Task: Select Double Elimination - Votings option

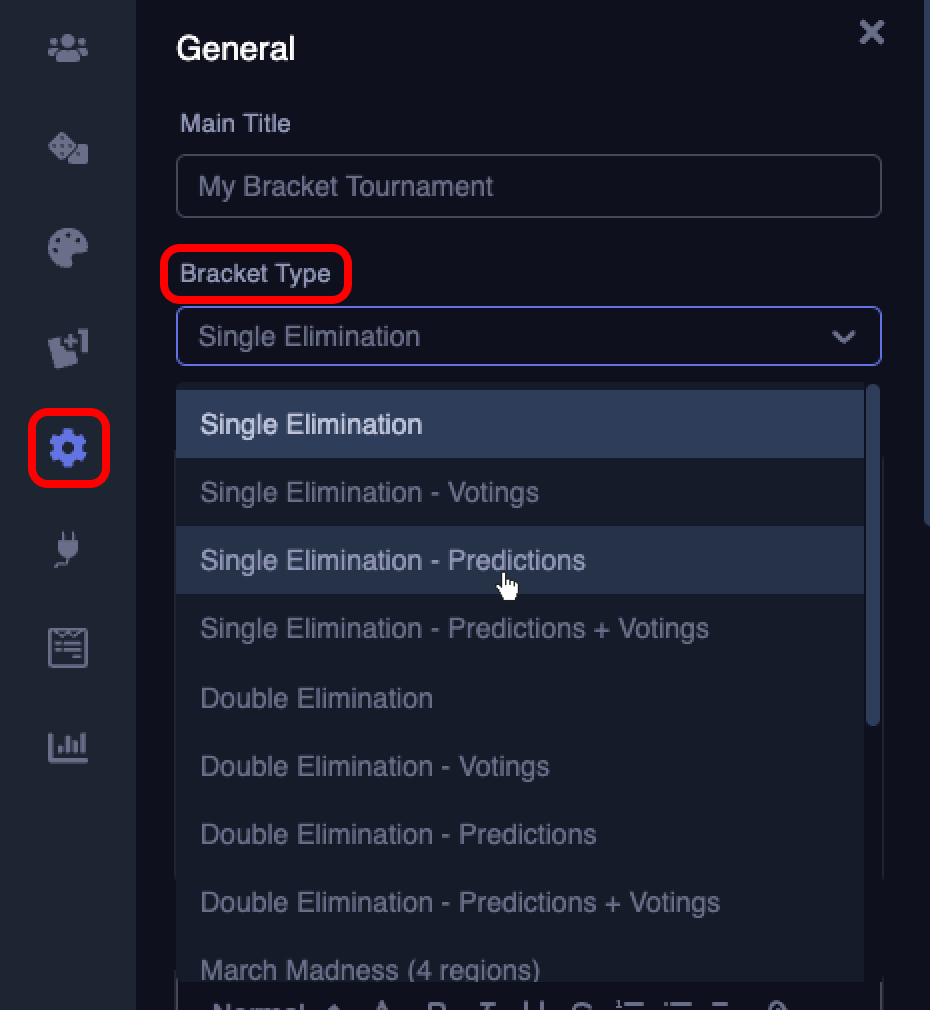Action: pos(375,766)
